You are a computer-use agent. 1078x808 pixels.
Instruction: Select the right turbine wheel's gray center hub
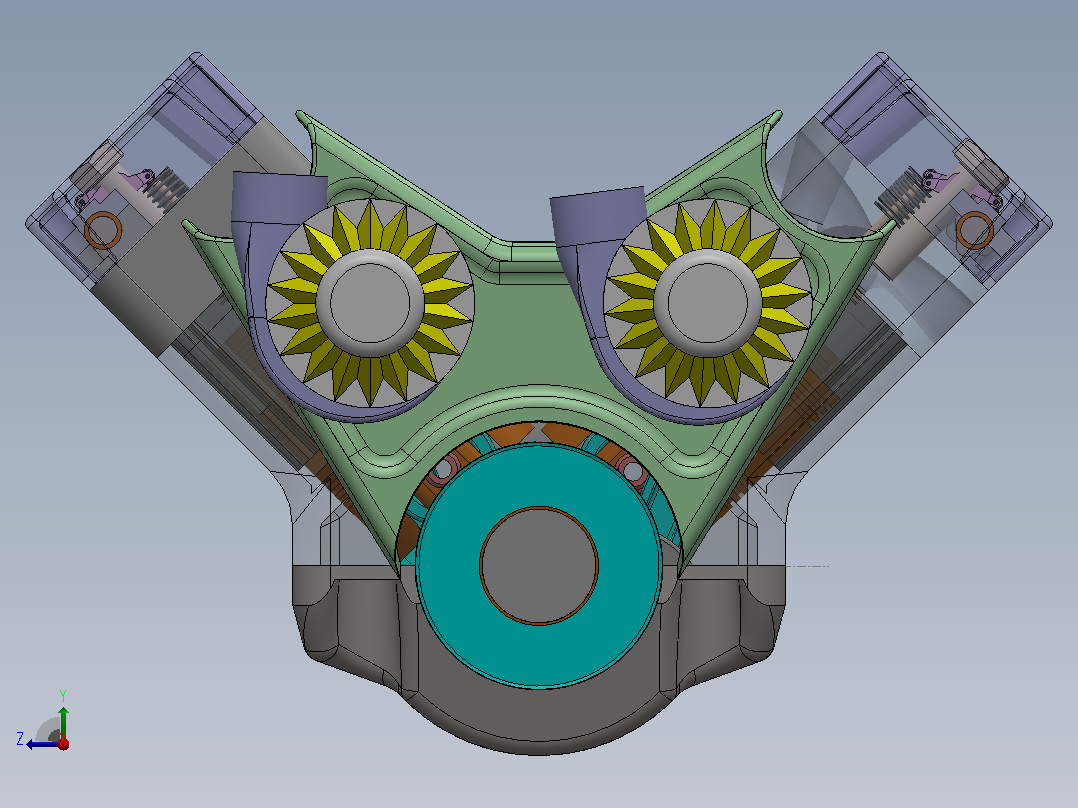click(x=708, y=303)
